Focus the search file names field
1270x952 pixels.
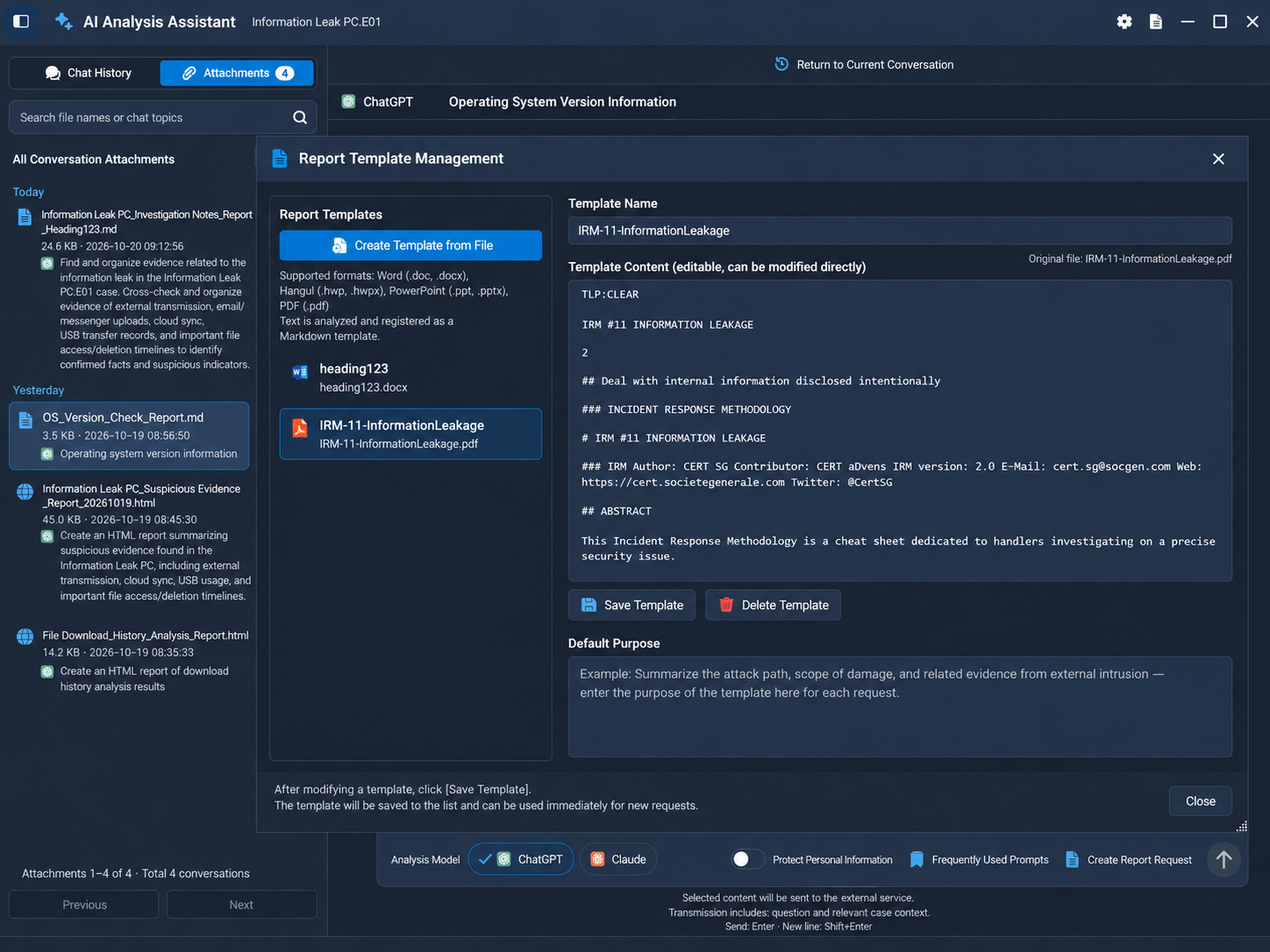162,117
